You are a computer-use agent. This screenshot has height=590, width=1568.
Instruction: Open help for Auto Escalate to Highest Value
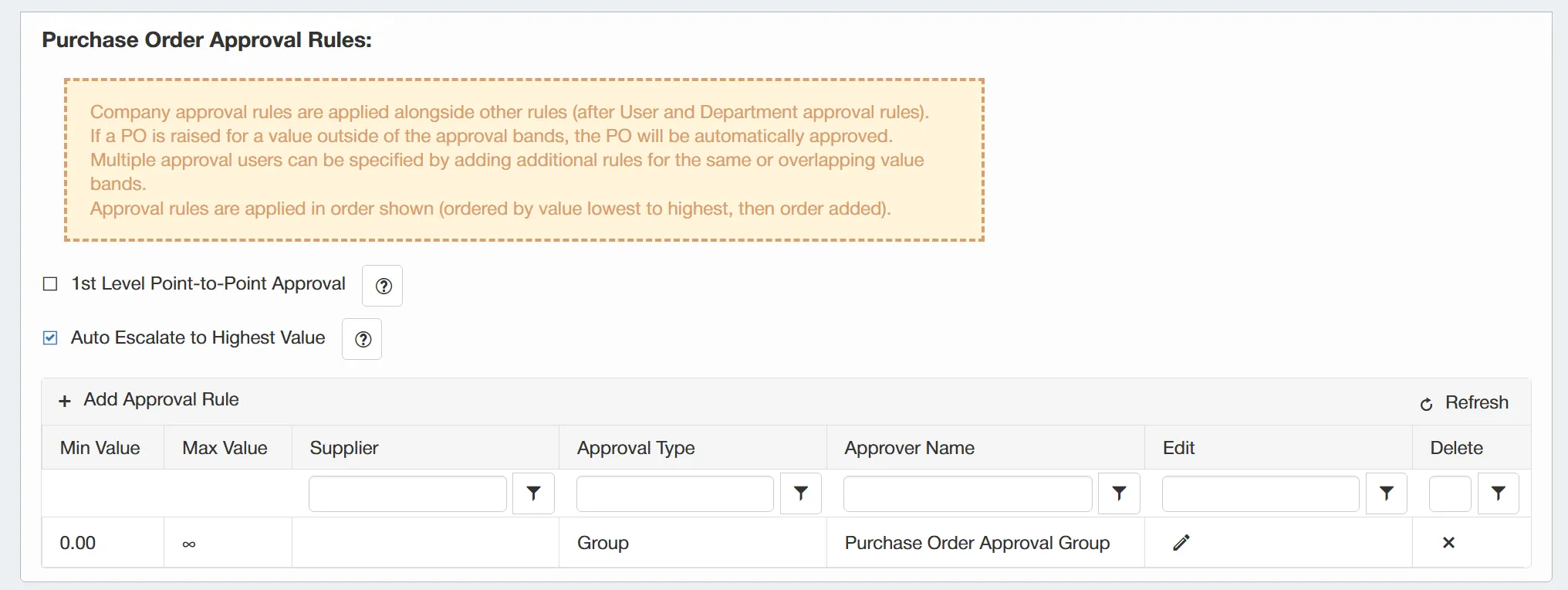coord(362,339)
